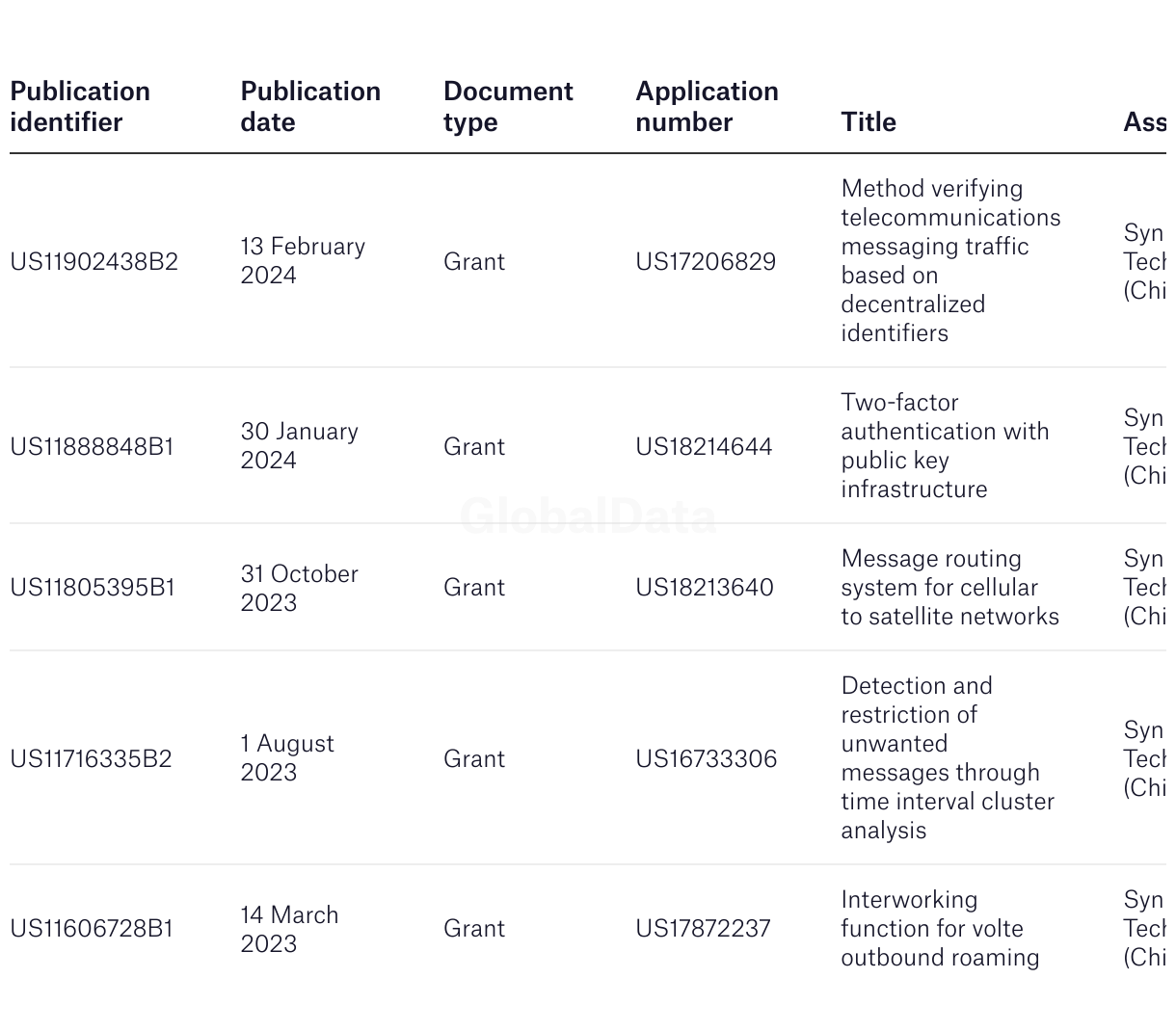Select publication identifier US11902438B2
The image size is (1176, 1031).
(94, 261)
